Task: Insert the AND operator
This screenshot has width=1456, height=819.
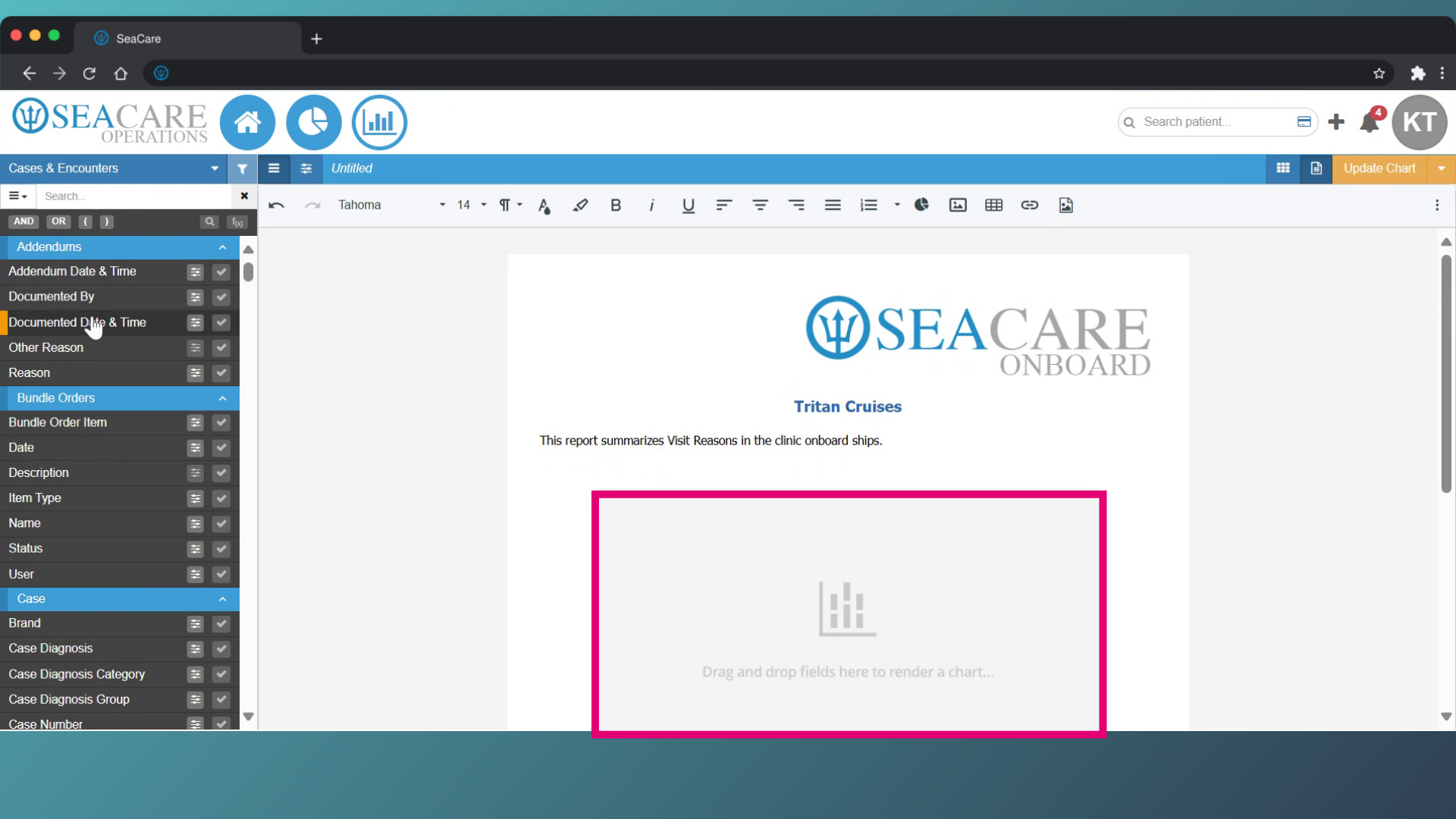Action: pos(24,221)
